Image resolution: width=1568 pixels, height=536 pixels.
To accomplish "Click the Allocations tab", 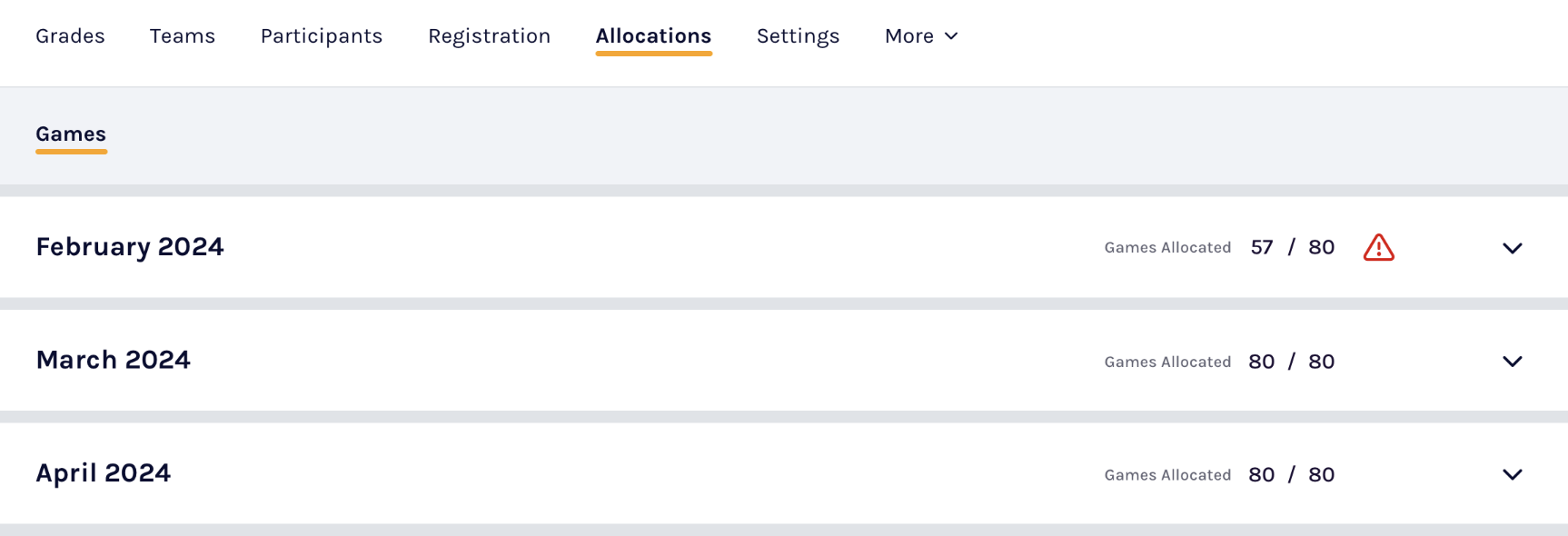I will (653, 36).
